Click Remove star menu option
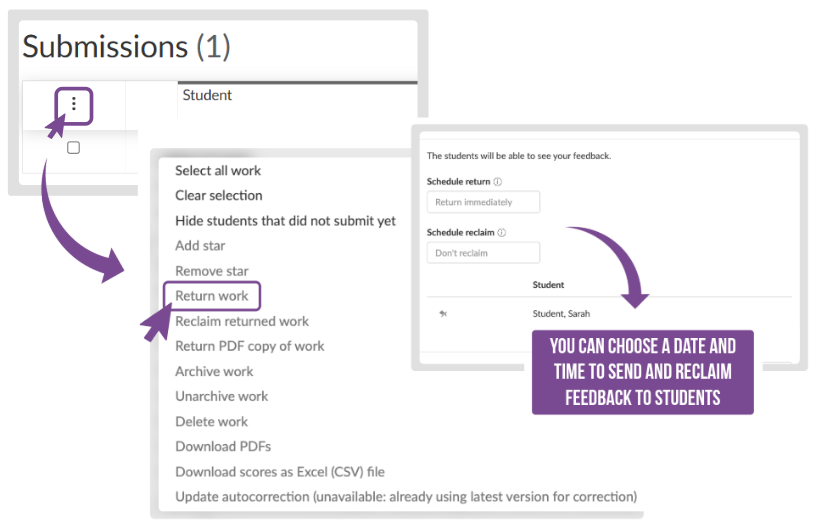817x528 pixels. [212, 271]
